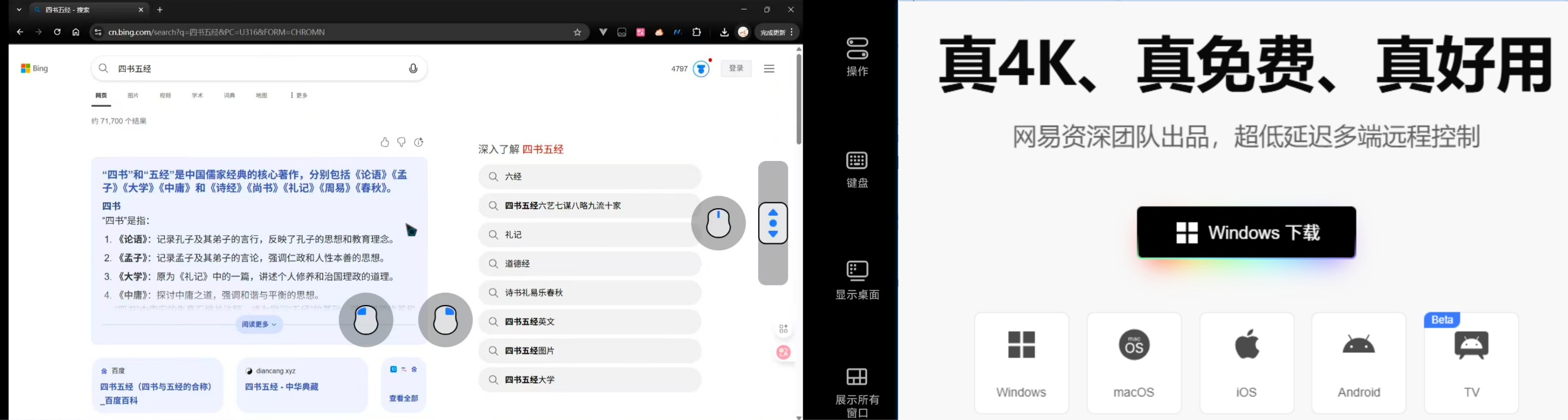Open the pink extension icon in toolbar
This screenshot has width=1568, height=420.
[x=641, y=32]
